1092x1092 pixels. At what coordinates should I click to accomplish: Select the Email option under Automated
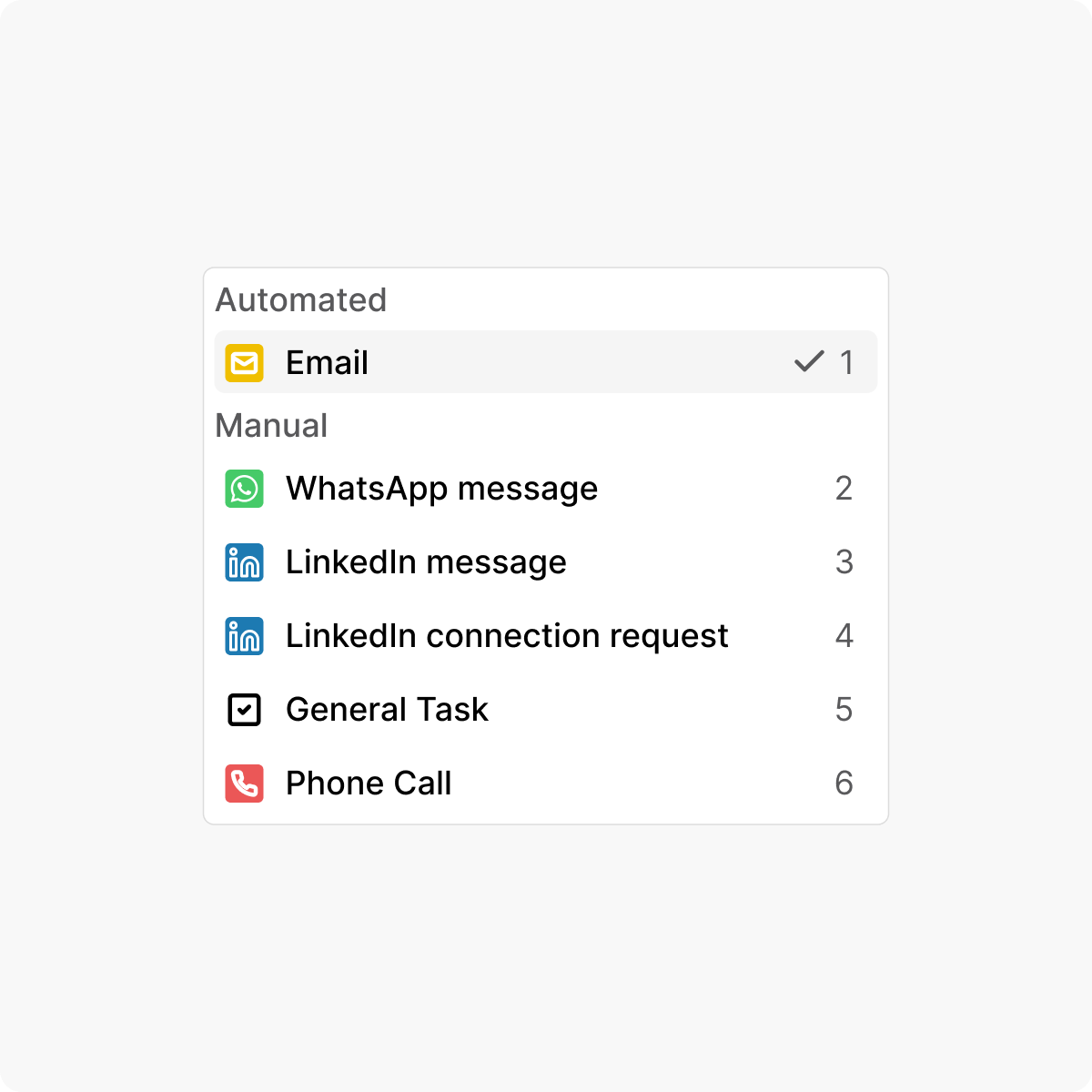pyautogui.click(x=544, y=361)
